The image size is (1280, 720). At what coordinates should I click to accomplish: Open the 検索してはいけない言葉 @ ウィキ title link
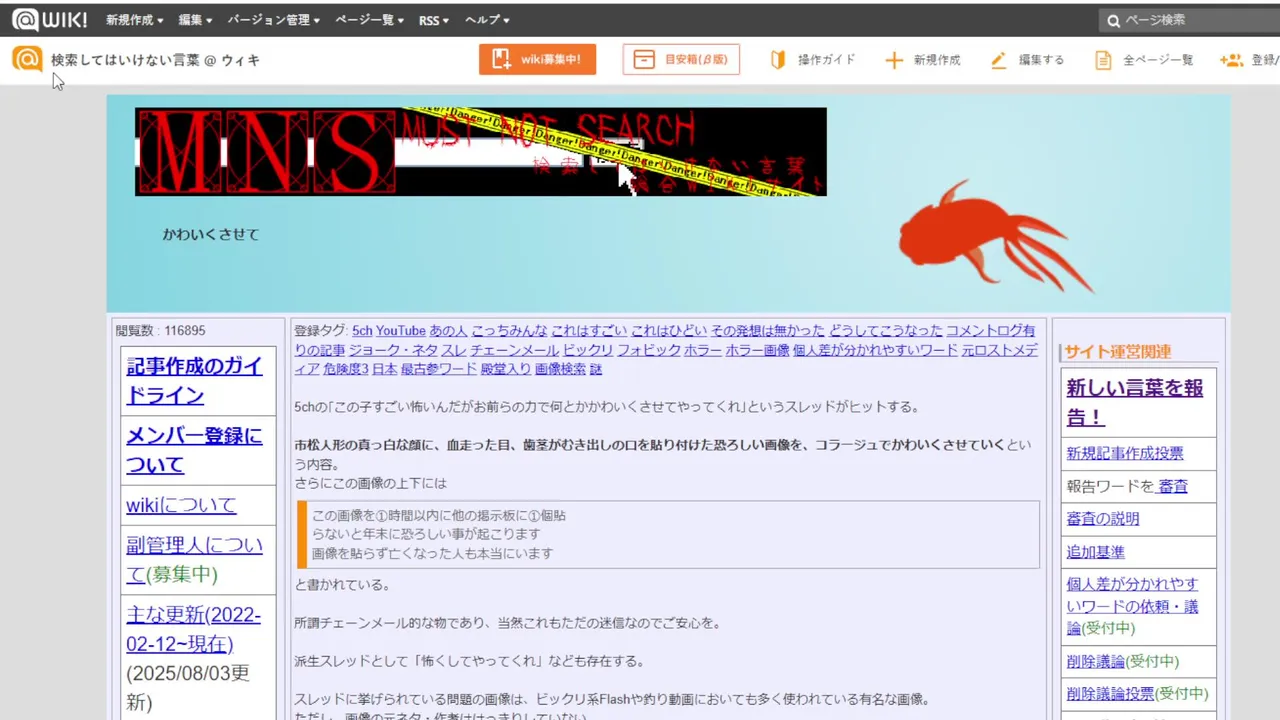155,60
